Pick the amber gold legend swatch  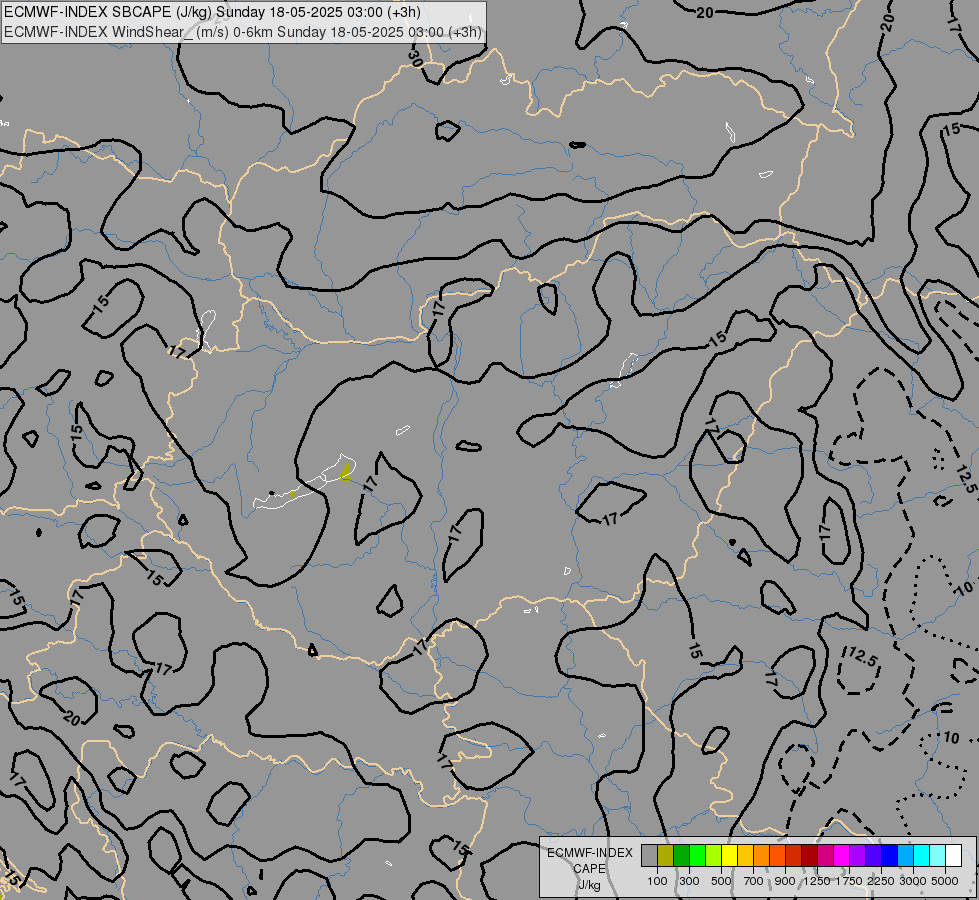pyautogui.click(x=745, y=856)
